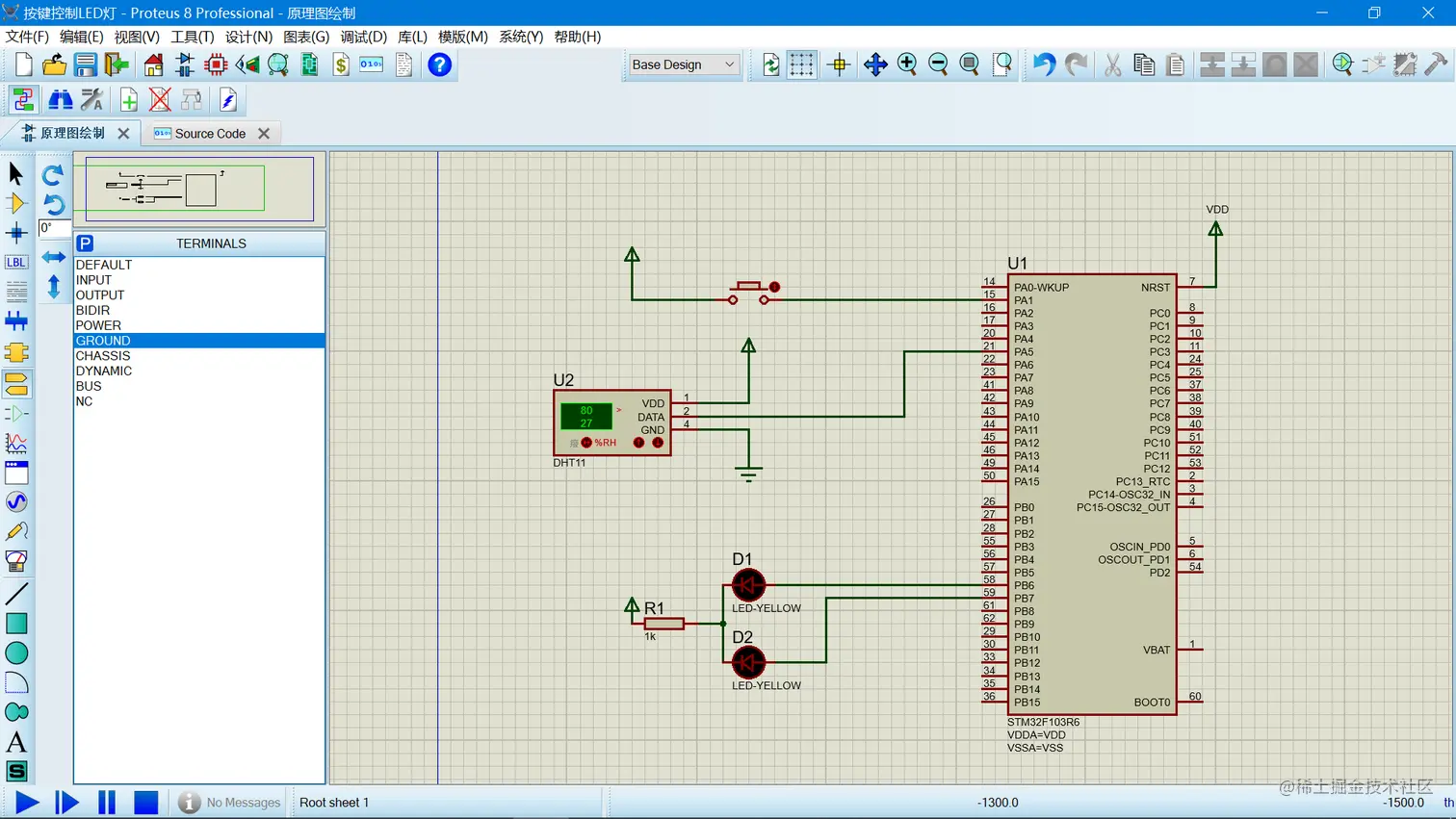
Task: Click the Cut scissors icon
Action: [x=1112, y=64]
